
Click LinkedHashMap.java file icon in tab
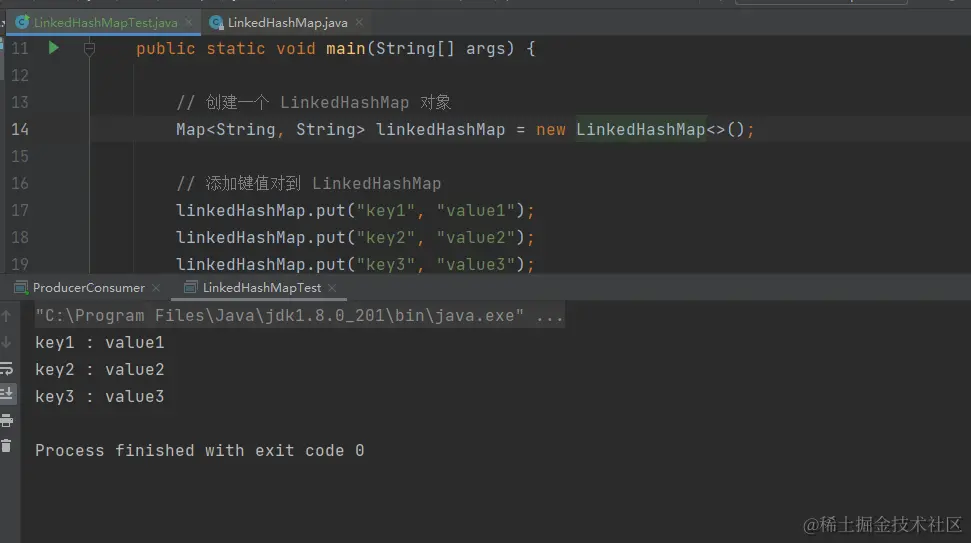(x=216, y=23)
